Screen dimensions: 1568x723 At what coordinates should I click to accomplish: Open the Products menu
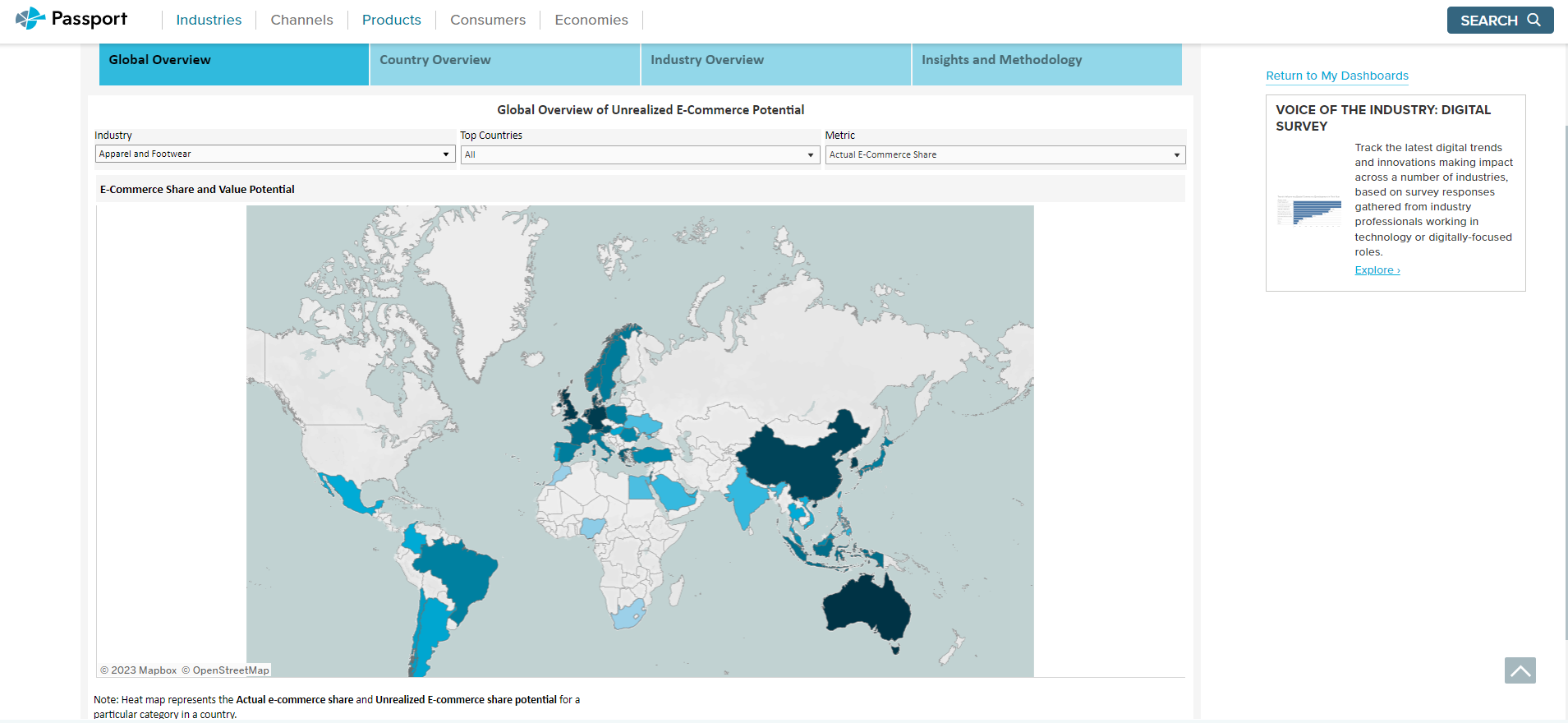click(391, 20)
